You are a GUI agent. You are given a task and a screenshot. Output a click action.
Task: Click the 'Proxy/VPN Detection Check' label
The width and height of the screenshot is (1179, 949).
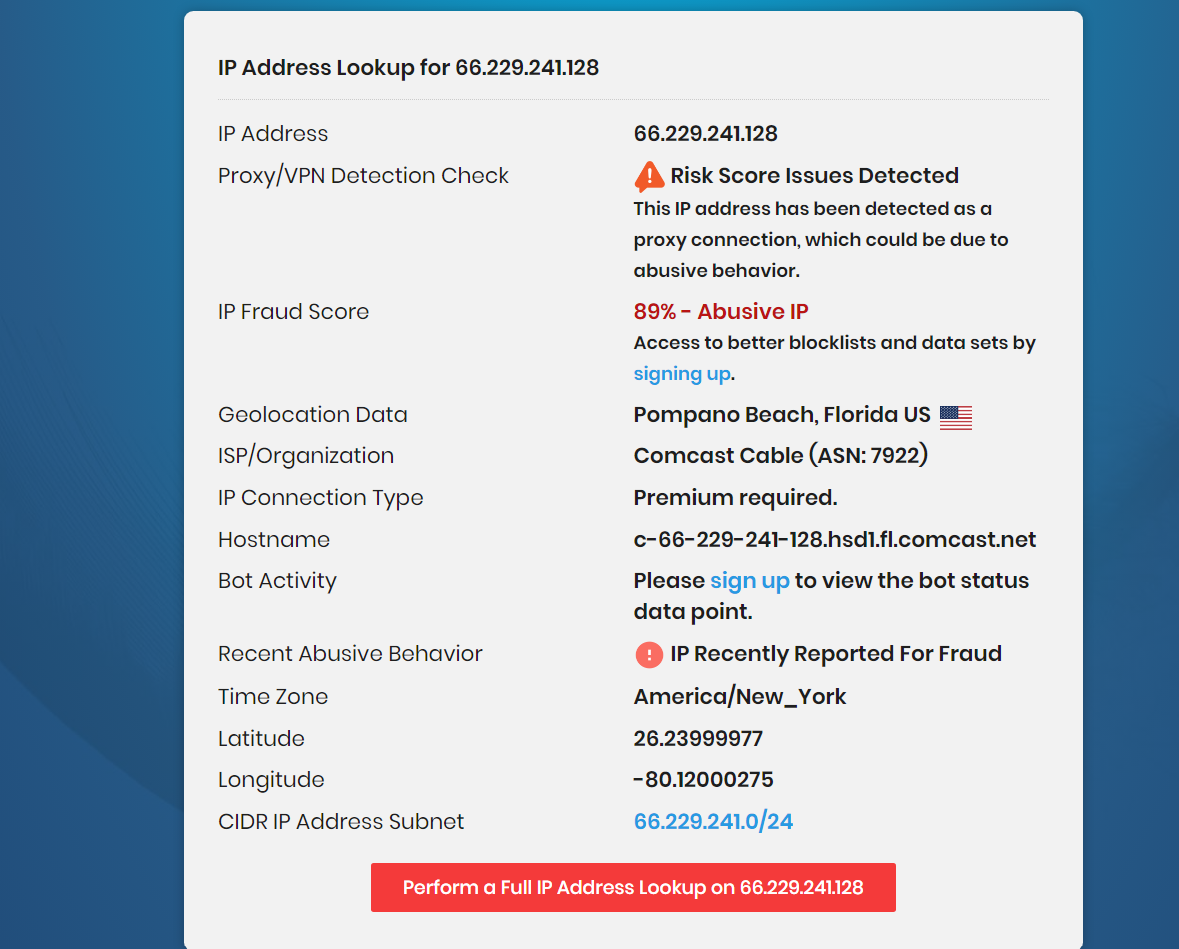363,176
